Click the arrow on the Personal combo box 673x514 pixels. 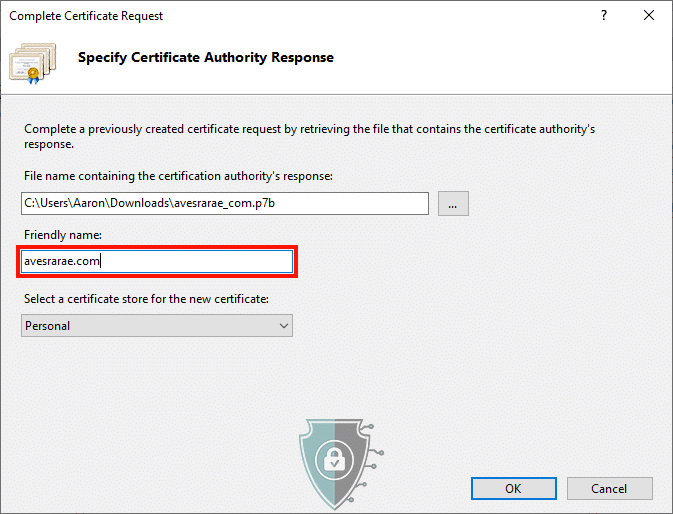click(284, 325)
